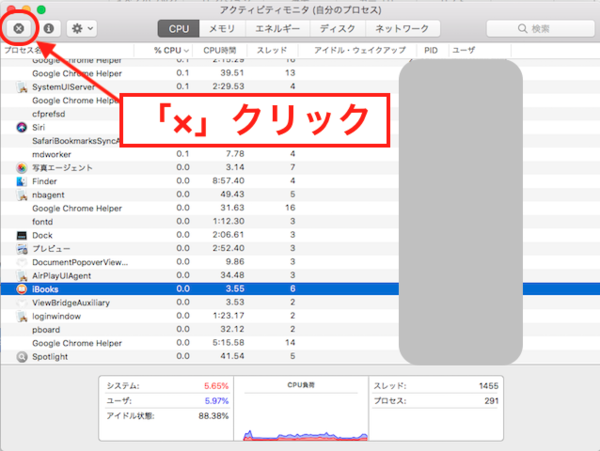The width and height of the screenshot is (600, 451).
Task: Click the inspect process info (i) button
Action: [48, 29]
